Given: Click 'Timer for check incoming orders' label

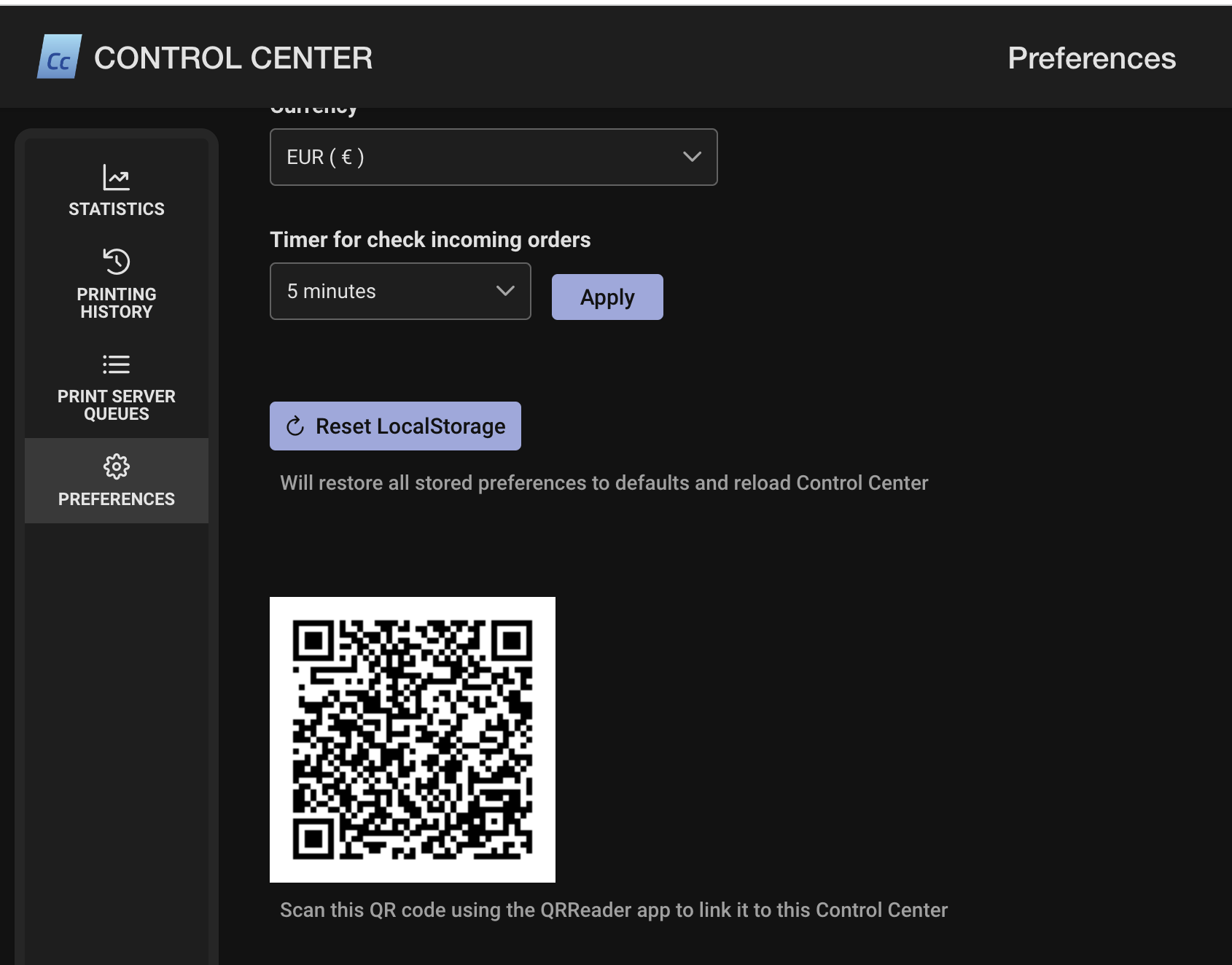Looking at the screenshot, I should (430, 240).
